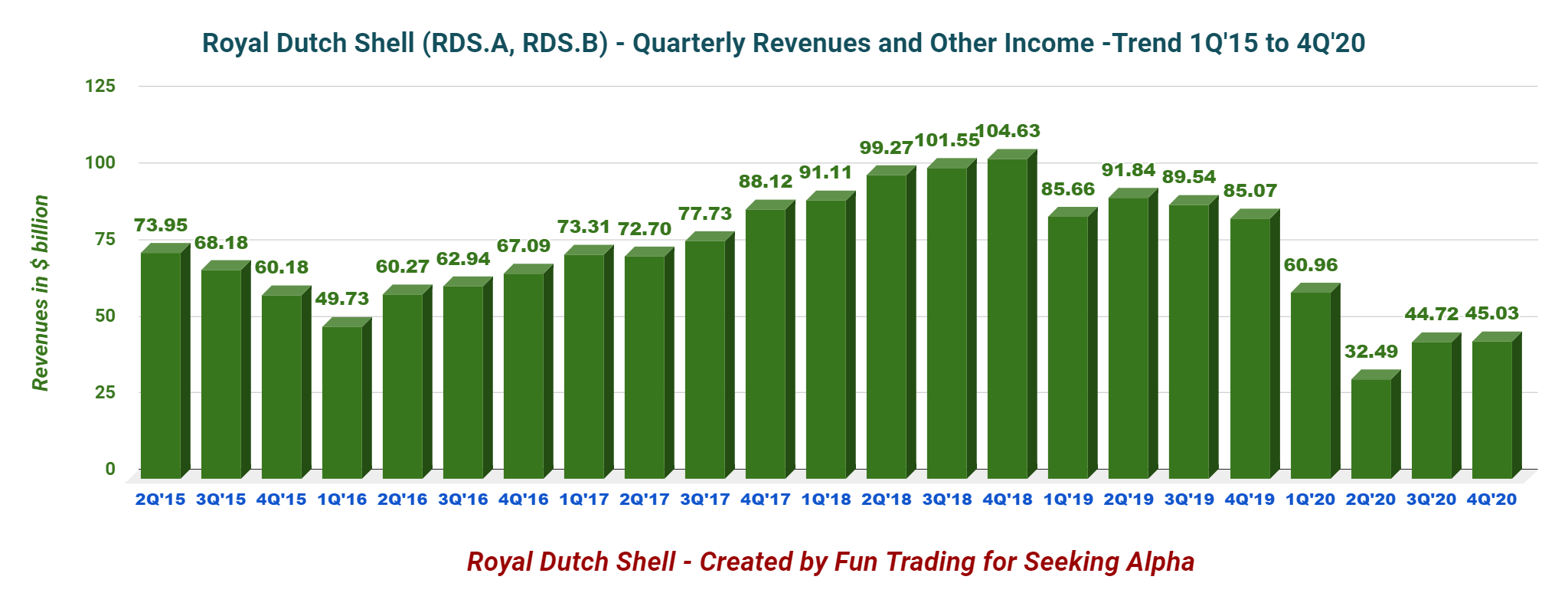
Task: Select the 67.09 value label
Action: pos(524,246)
